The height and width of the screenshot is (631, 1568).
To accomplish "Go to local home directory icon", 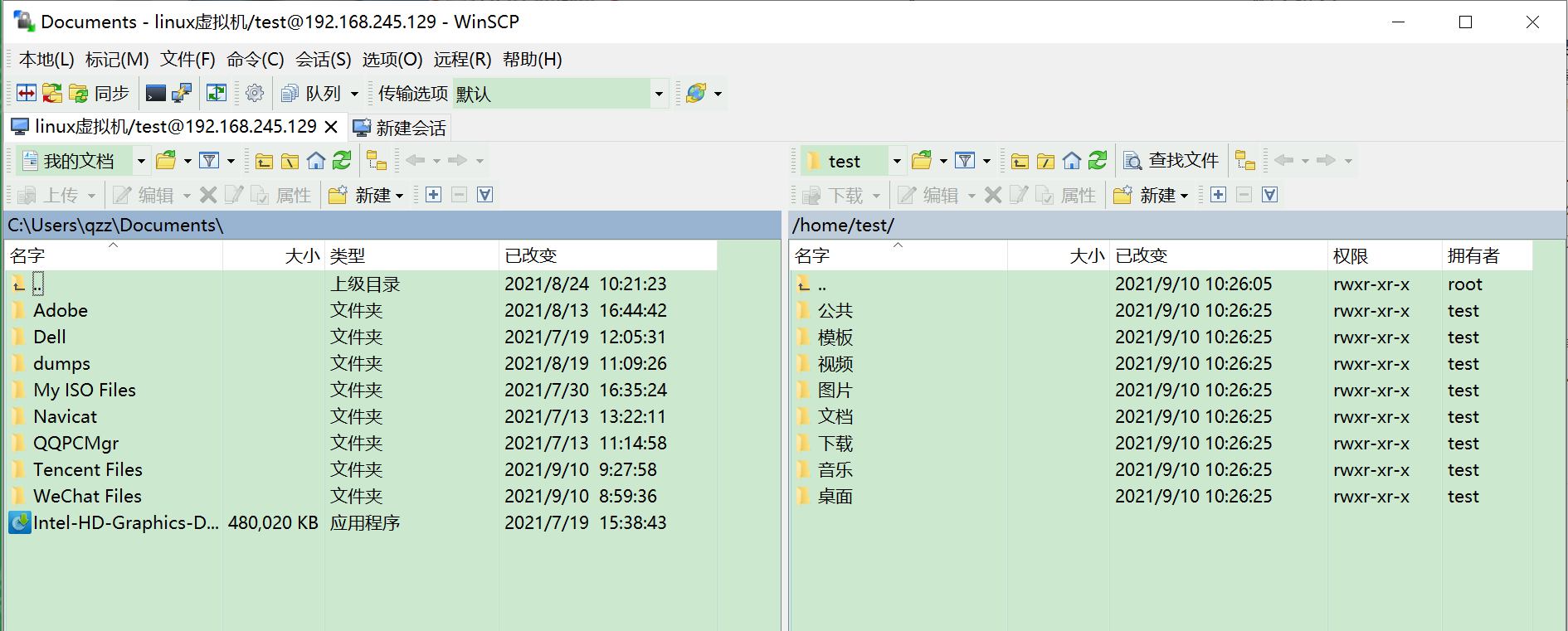I will pyautogui.click(x=316, y=161).
